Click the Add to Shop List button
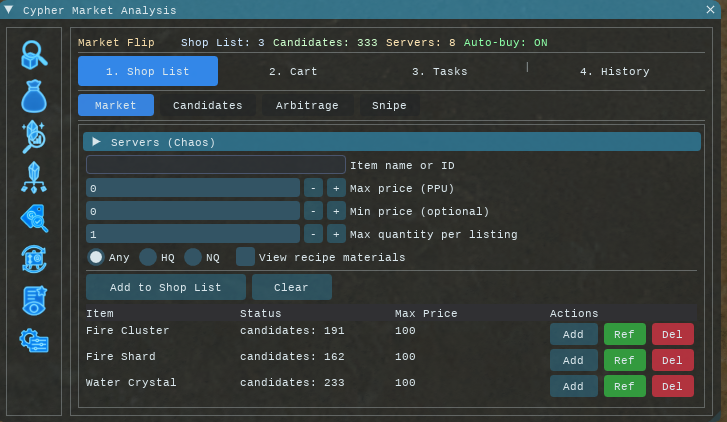This screenshot has height=422, width=727. click(166, 287)
